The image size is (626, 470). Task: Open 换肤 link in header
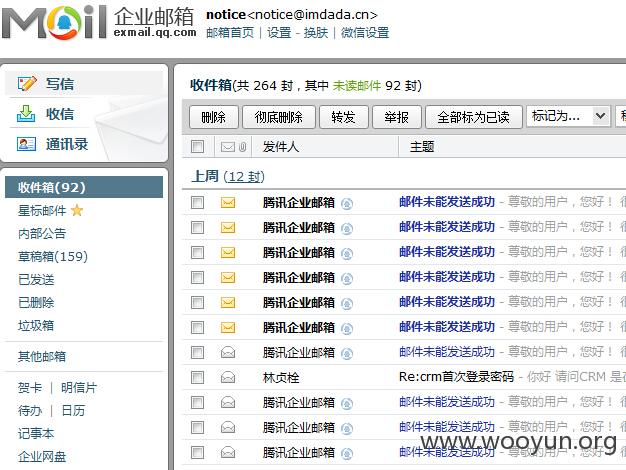(316, 32)
